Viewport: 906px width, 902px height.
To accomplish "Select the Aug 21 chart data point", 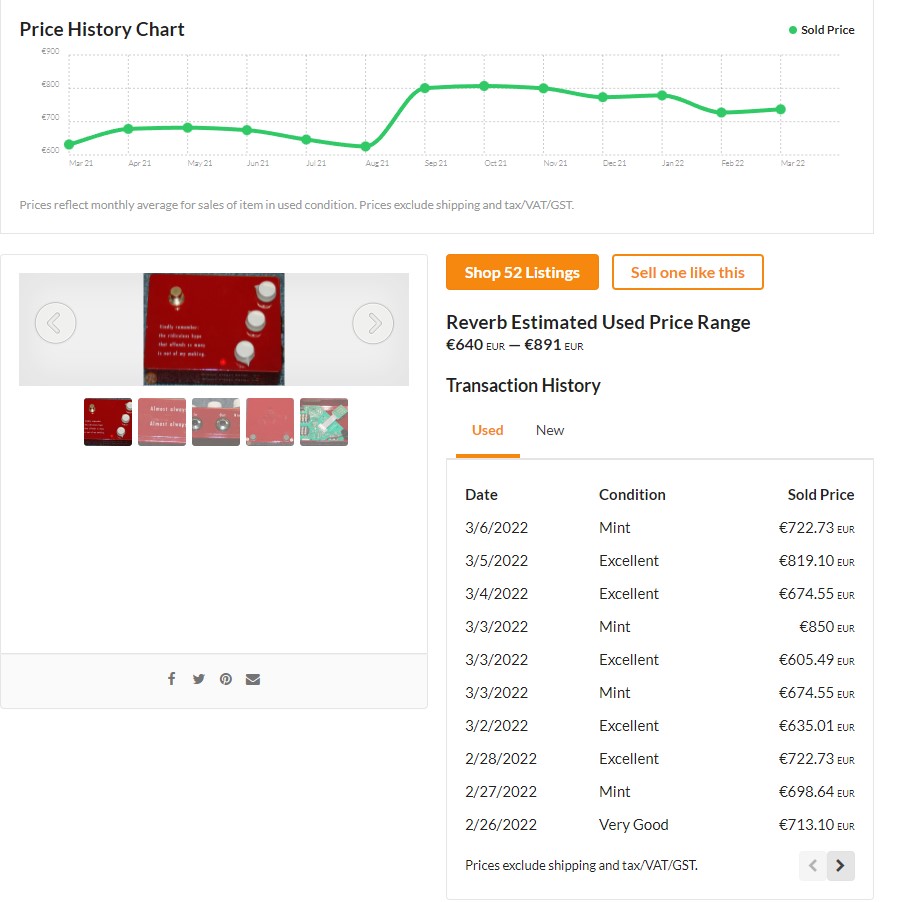I will [x=366, y=147].
